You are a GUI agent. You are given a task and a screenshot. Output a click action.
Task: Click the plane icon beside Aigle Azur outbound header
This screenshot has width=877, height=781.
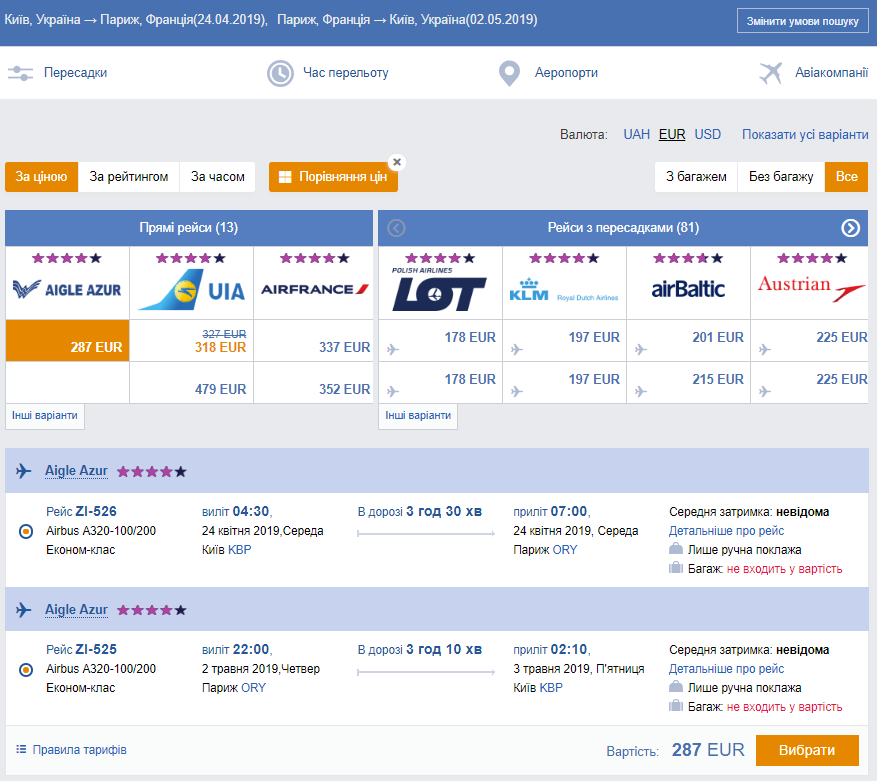(23, 471)
